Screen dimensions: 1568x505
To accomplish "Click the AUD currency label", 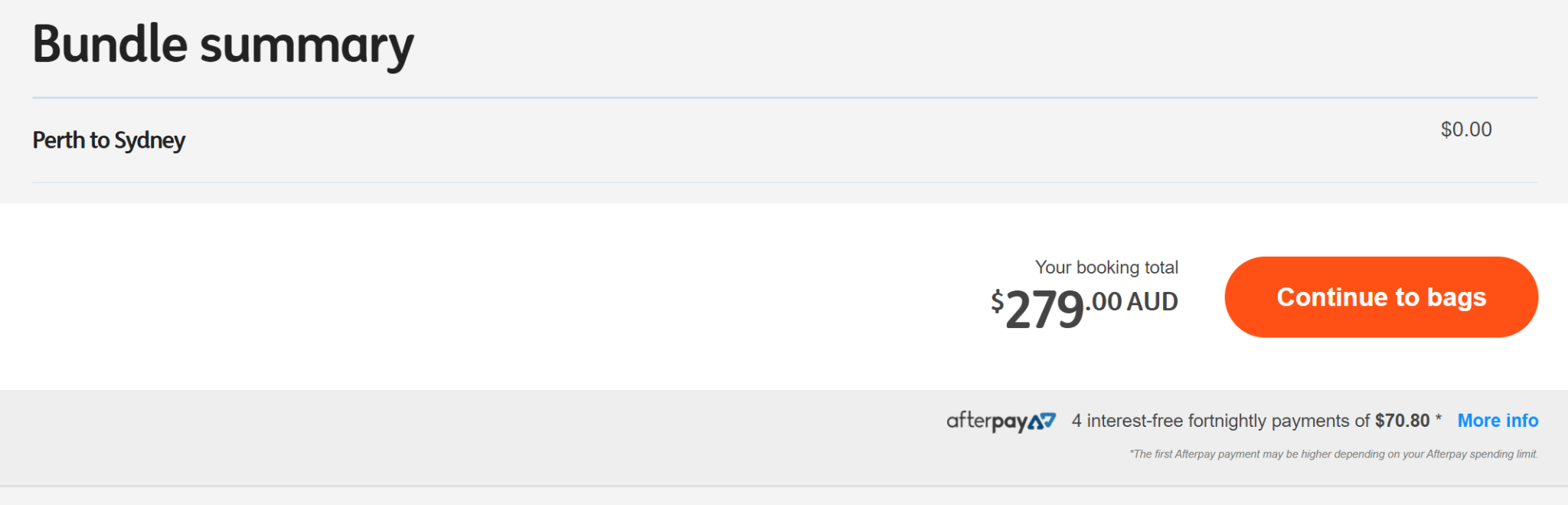I will (x=1151, y=302).
